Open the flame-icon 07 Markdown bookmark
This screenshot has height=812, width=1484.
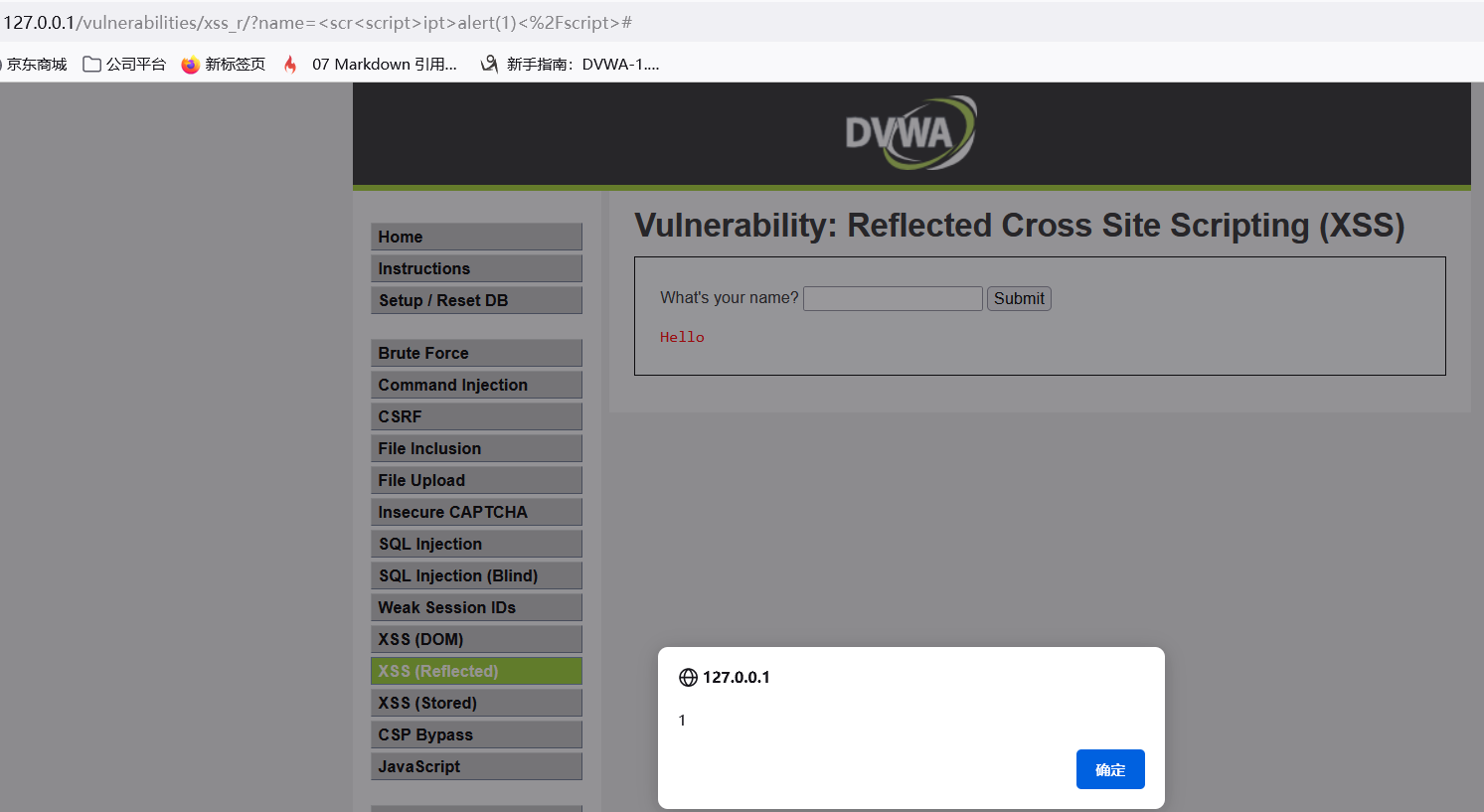pos(370,65)
